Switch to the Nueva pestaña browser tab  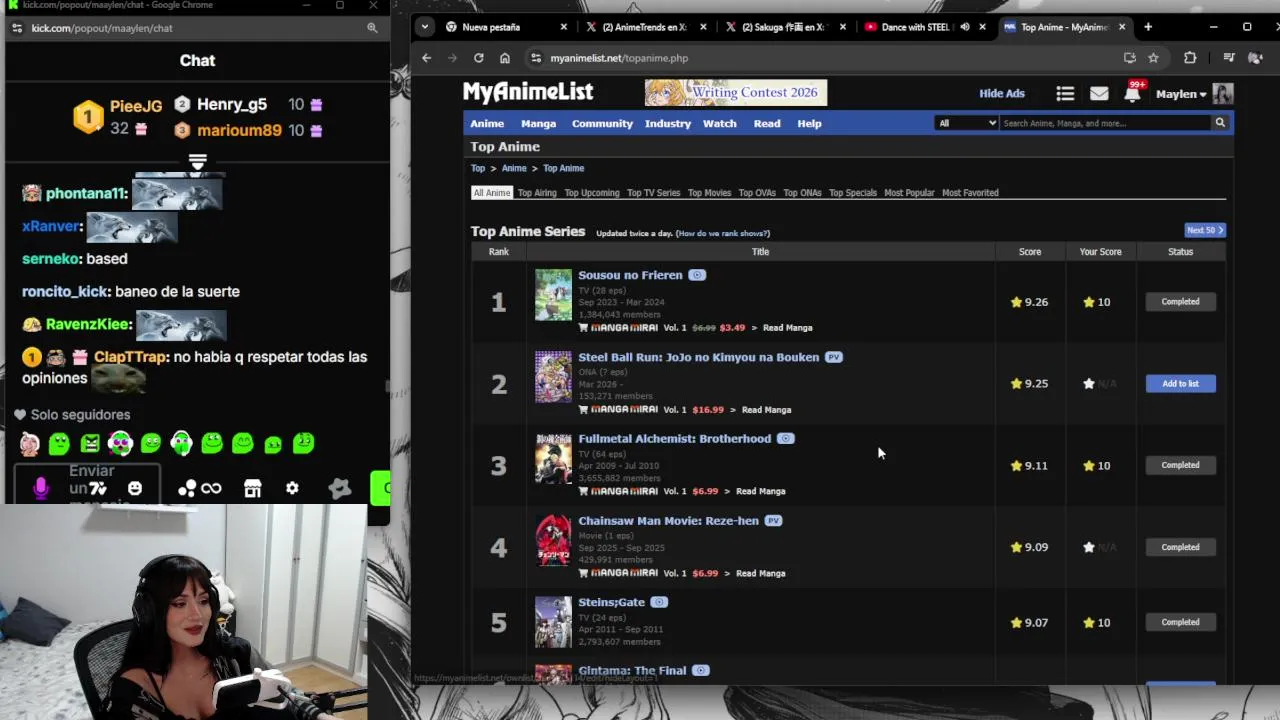[505, 27]
